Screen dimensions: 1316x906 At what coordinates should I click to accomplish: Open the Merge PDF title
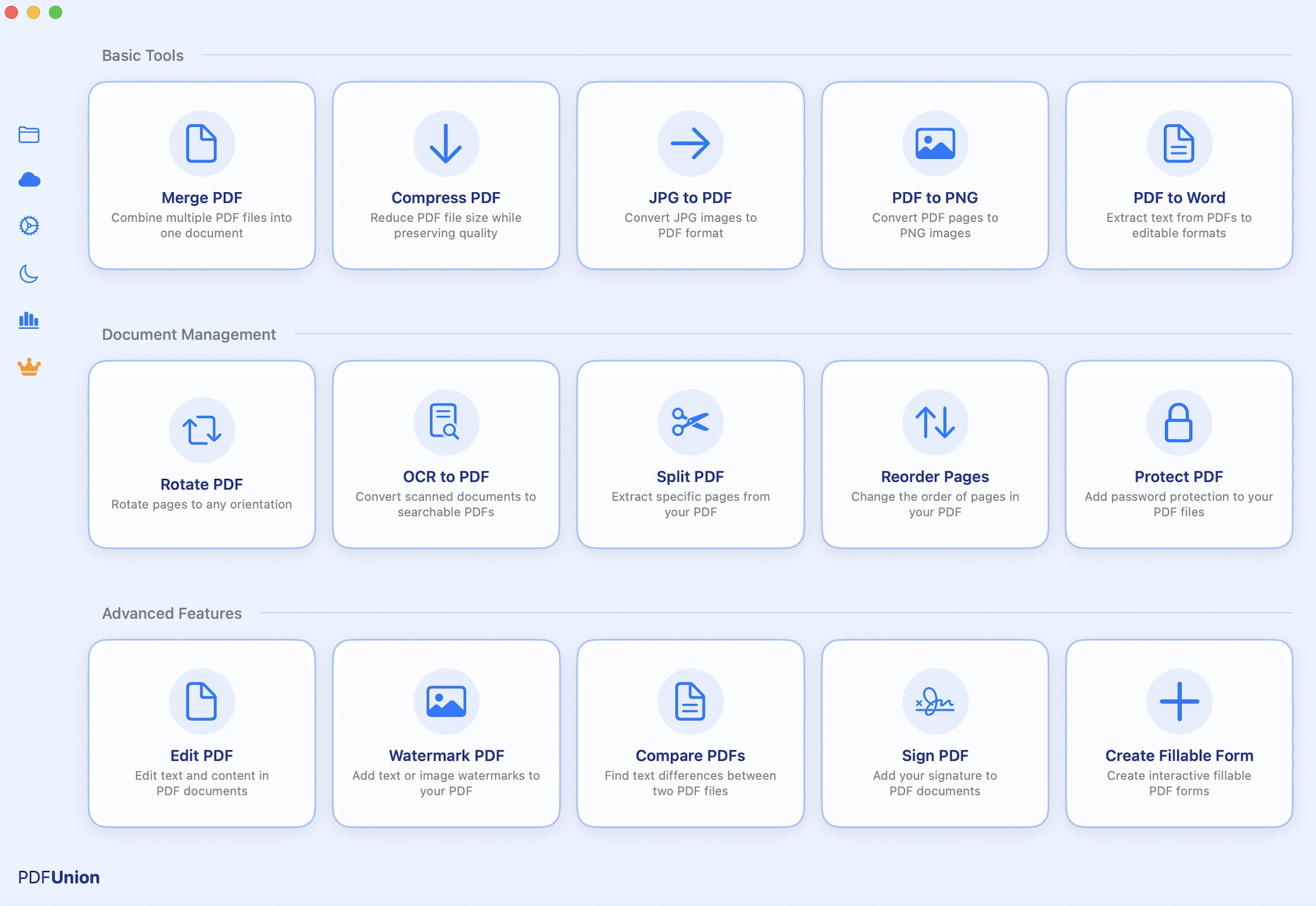click(x=202, y=198)
